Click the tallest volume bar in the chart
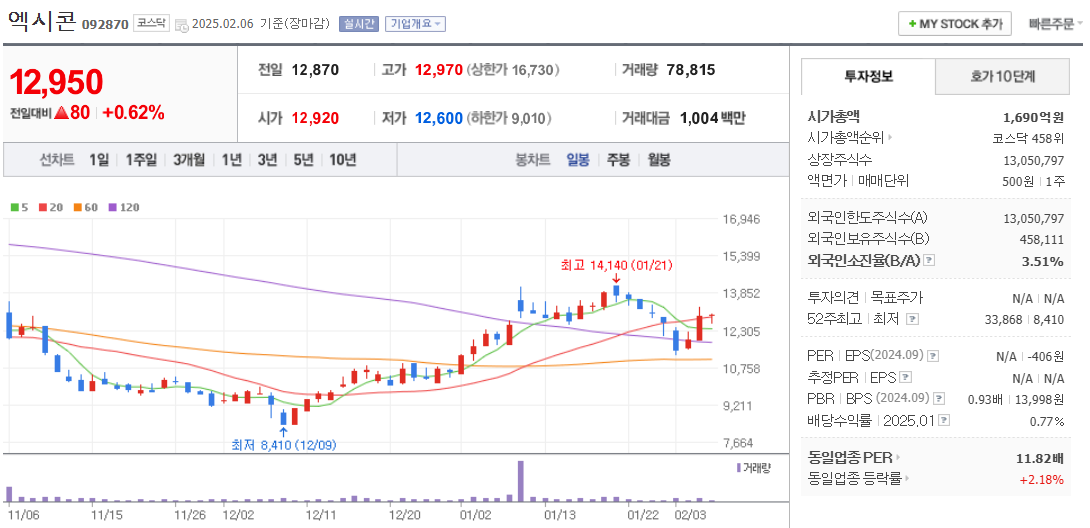Viewport: 1090px width, 528px height. click(x=520, y=481)
